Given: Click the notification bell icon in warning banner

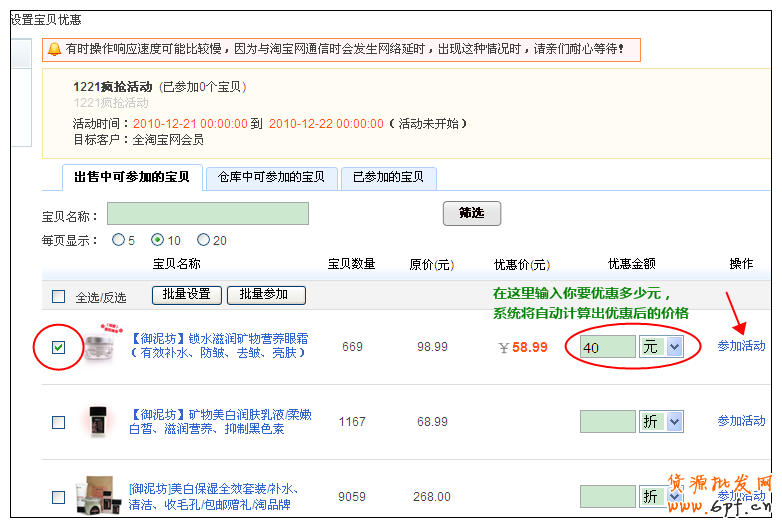Looking at the screenshot, I should [x=53, y=49].
